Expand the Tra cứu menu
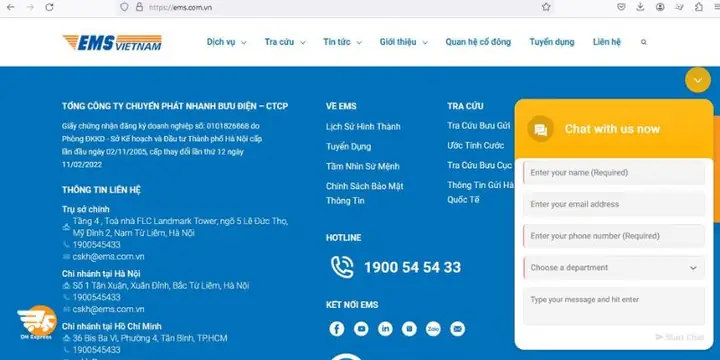The height and width of the screenshot is (360, 720). coord(285,42)
